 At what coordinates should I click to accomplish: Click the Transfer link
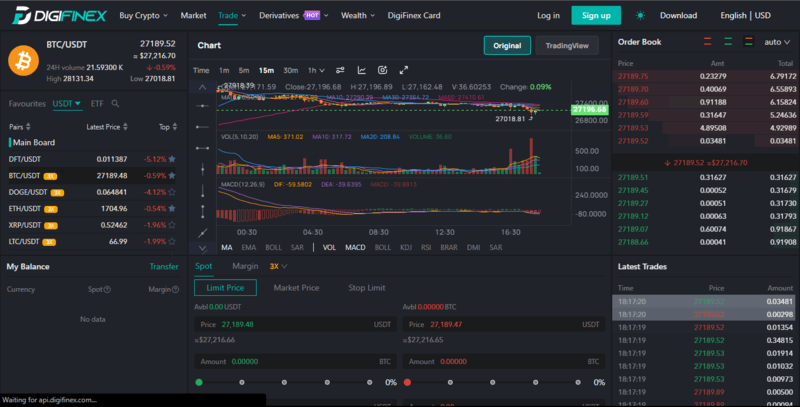pos(164,266)
